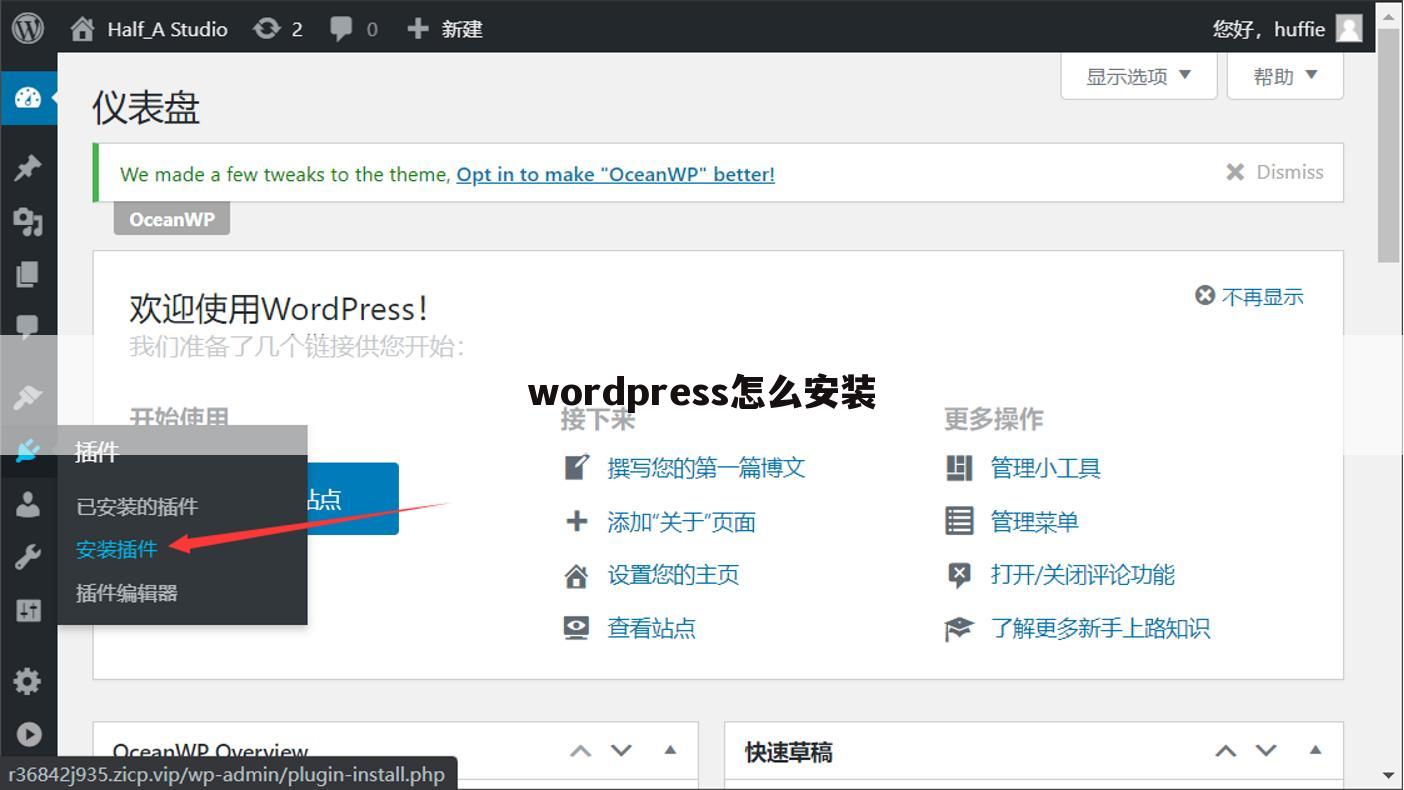Expand the 显示选项 screen options dropdown

click(x=1139, y=76)
